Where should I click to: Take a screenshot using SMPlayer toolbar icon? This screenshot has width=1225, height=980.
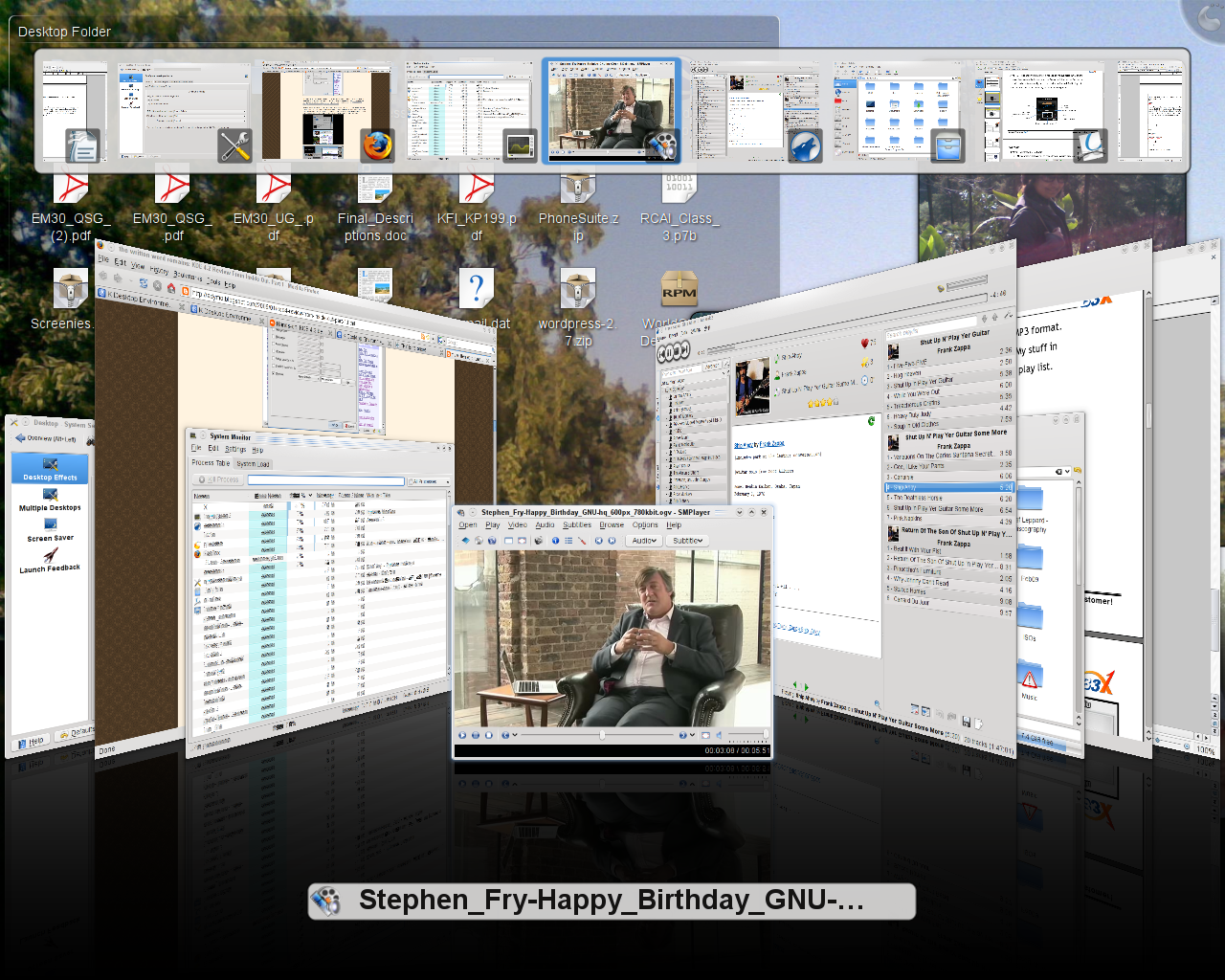539,541
